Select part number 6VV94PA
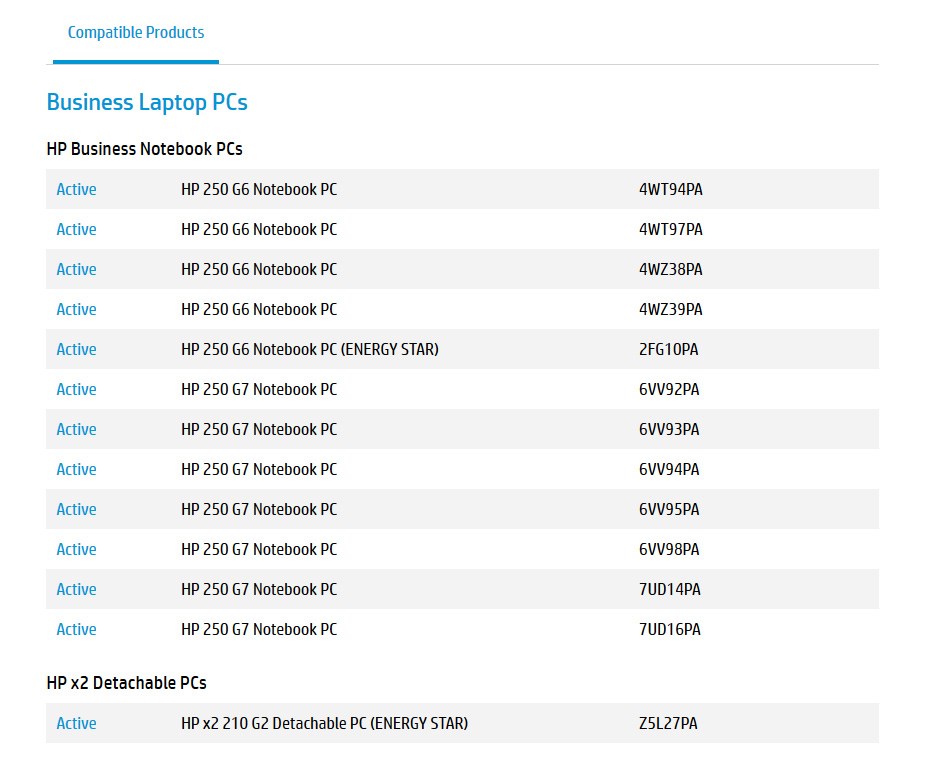The image size is (925, 770). coord(669,470)
